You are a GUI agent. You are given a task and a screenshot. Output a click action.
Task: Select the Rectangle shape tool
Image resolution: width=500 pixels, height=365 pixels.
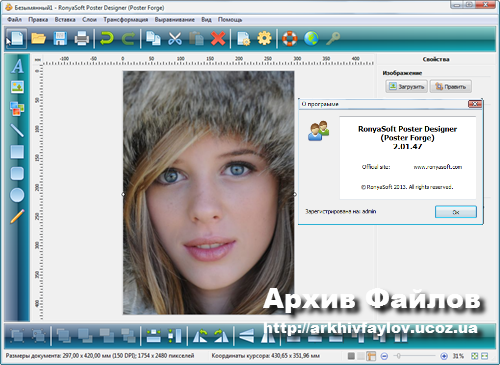click(17, 152)
